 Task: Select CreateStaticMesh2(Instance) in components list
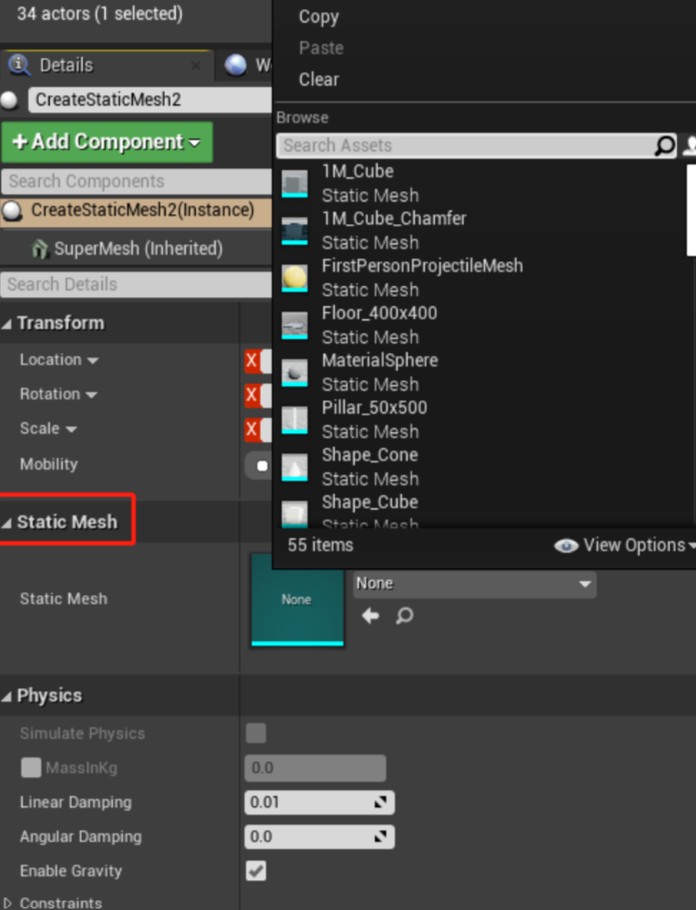click(x=136, y=212)
